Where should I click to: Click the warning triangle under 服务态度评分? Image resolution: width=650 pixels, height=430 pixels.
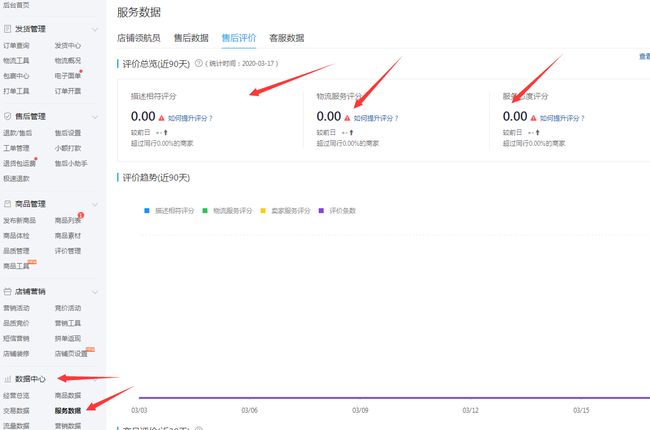coord(533,118)
